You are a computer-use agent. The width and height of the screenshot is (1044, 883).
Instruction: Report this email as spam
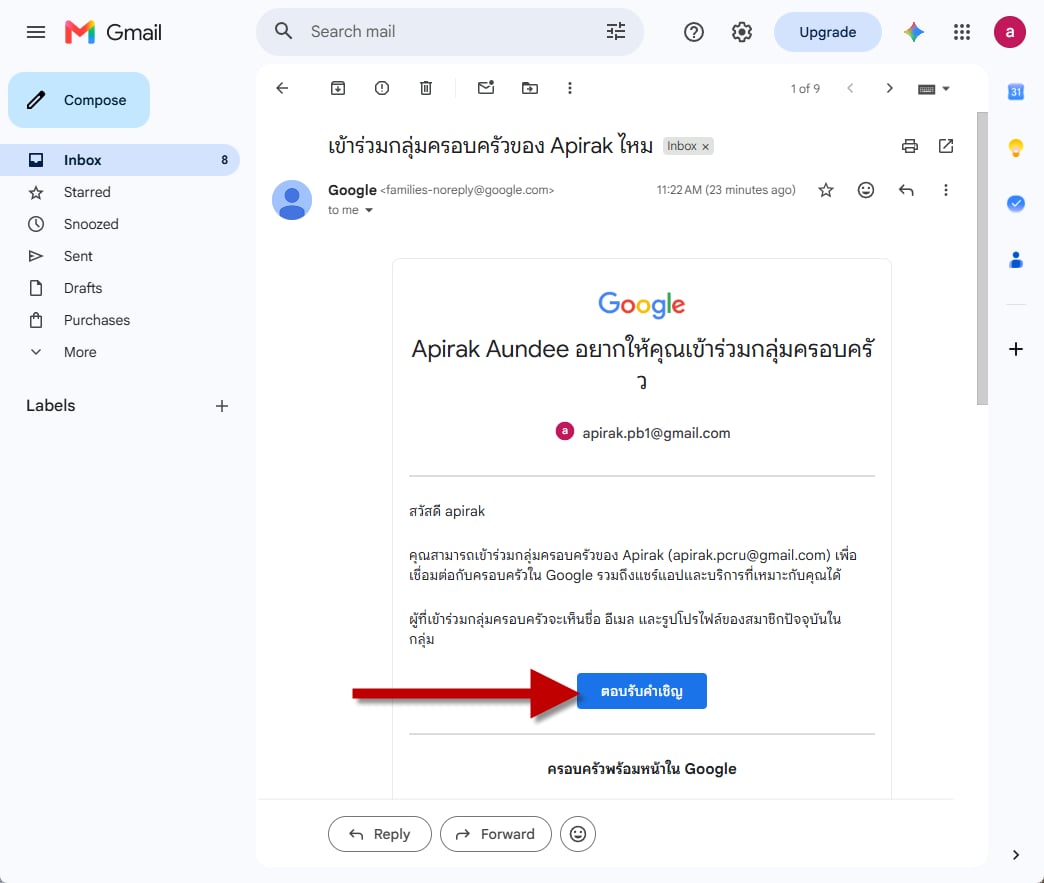(382, 88)
